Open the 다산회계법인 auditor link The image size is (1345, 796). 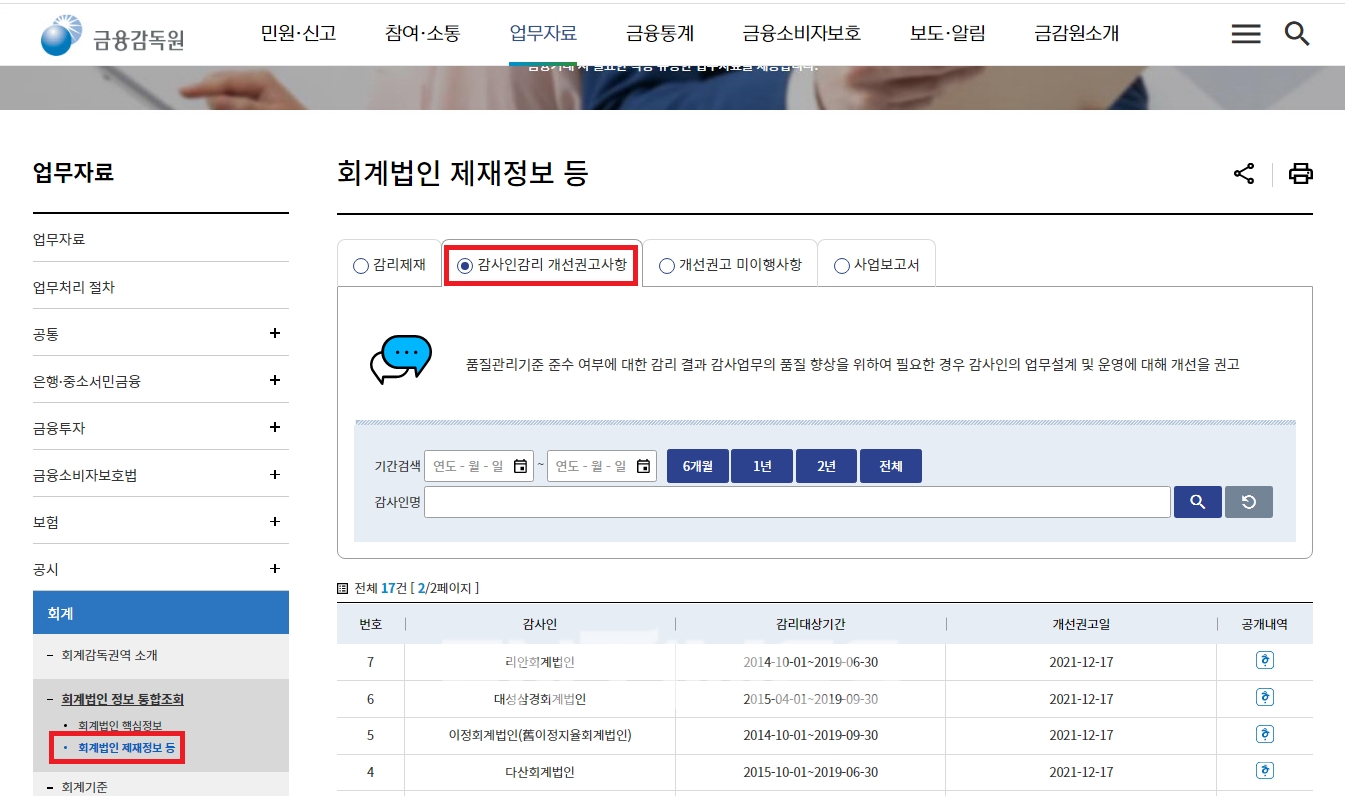(x=540, y=771)
